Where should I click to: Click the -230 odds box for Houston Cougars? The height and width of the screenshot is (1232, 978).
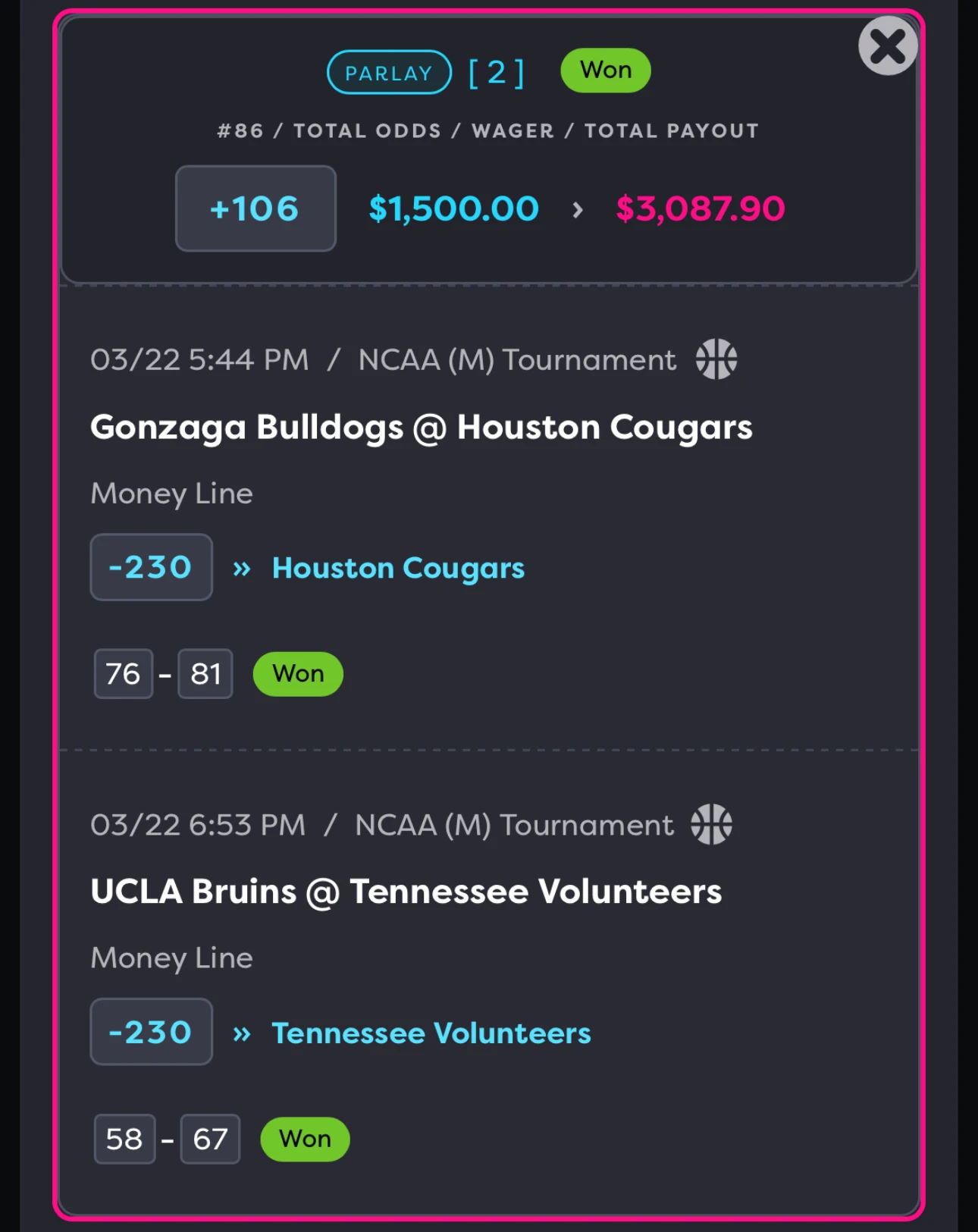coord(151,567)
